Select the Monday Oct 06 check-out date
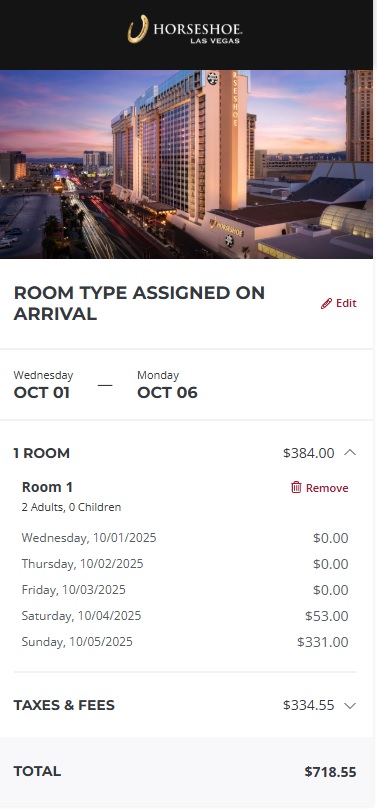The width and height of the screenshot is (377, 809). coord(167,385)
